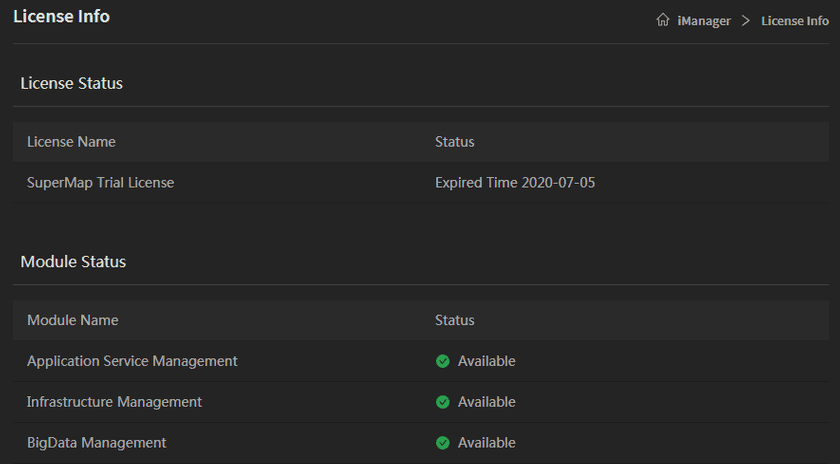840x464 pixels.
Task: Click the Module Name column header
Action: tap(72, 320)
